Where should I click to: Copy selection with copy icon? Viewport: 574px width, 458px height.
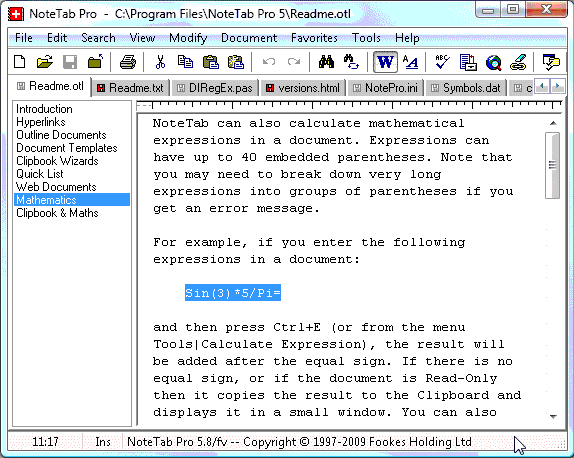click(185, 62)
